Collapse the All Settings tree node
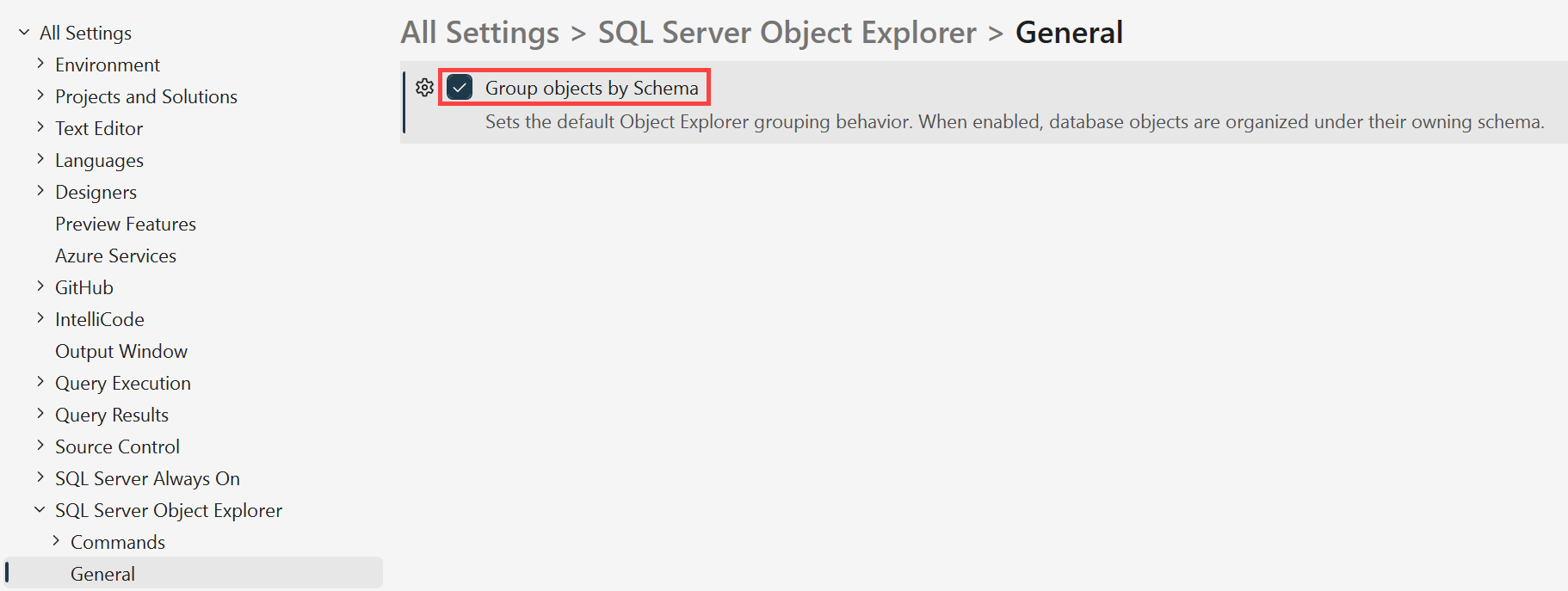The width and height of the screenshot is (1568, 591). tap(22, 32)
